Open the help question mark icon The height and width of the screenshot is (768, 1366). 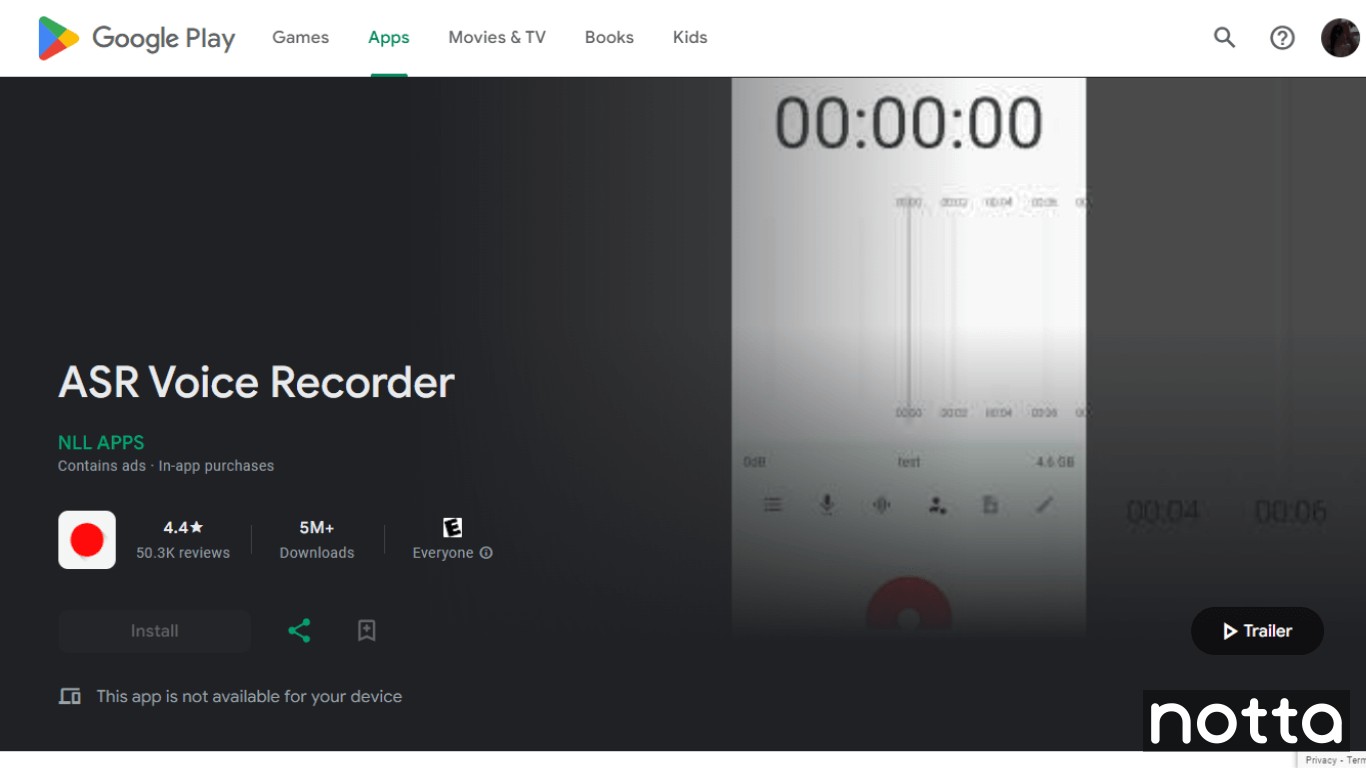click(x=1282, y=38)
